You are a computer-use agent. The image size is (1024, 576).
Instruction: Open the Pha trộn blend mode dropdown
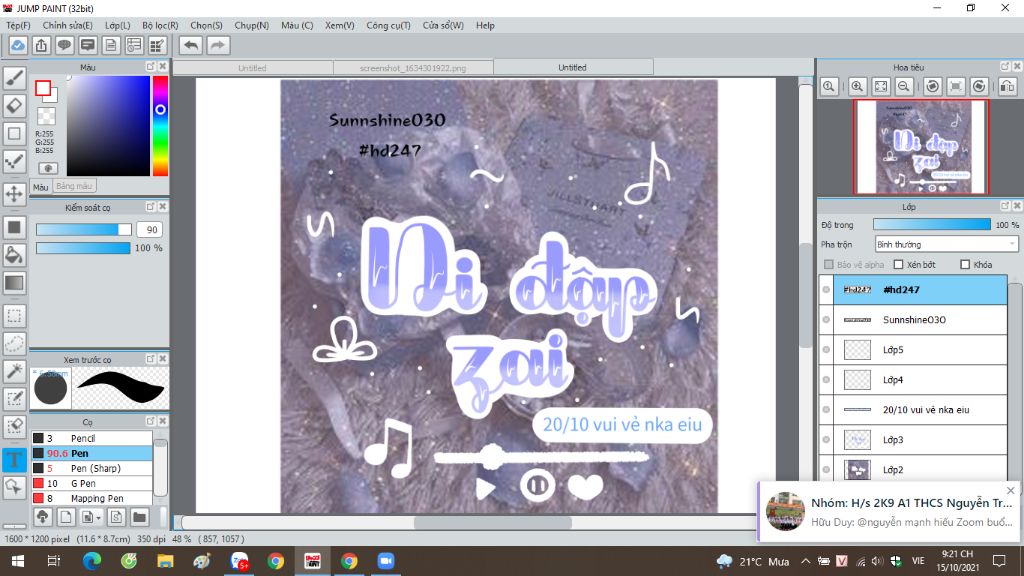tap(946, 244)
